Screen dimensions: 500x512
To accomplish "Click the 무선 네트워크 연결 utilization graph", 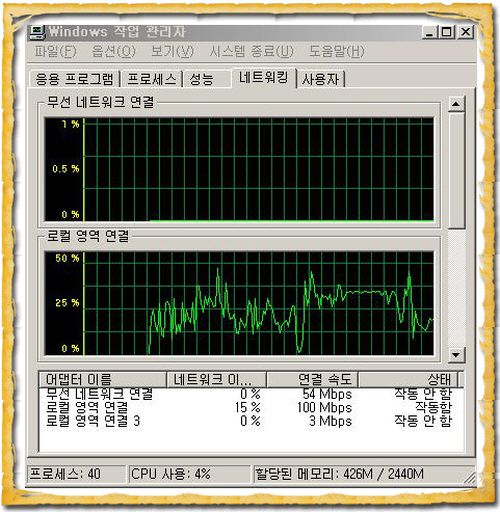I will click(239, 169).
